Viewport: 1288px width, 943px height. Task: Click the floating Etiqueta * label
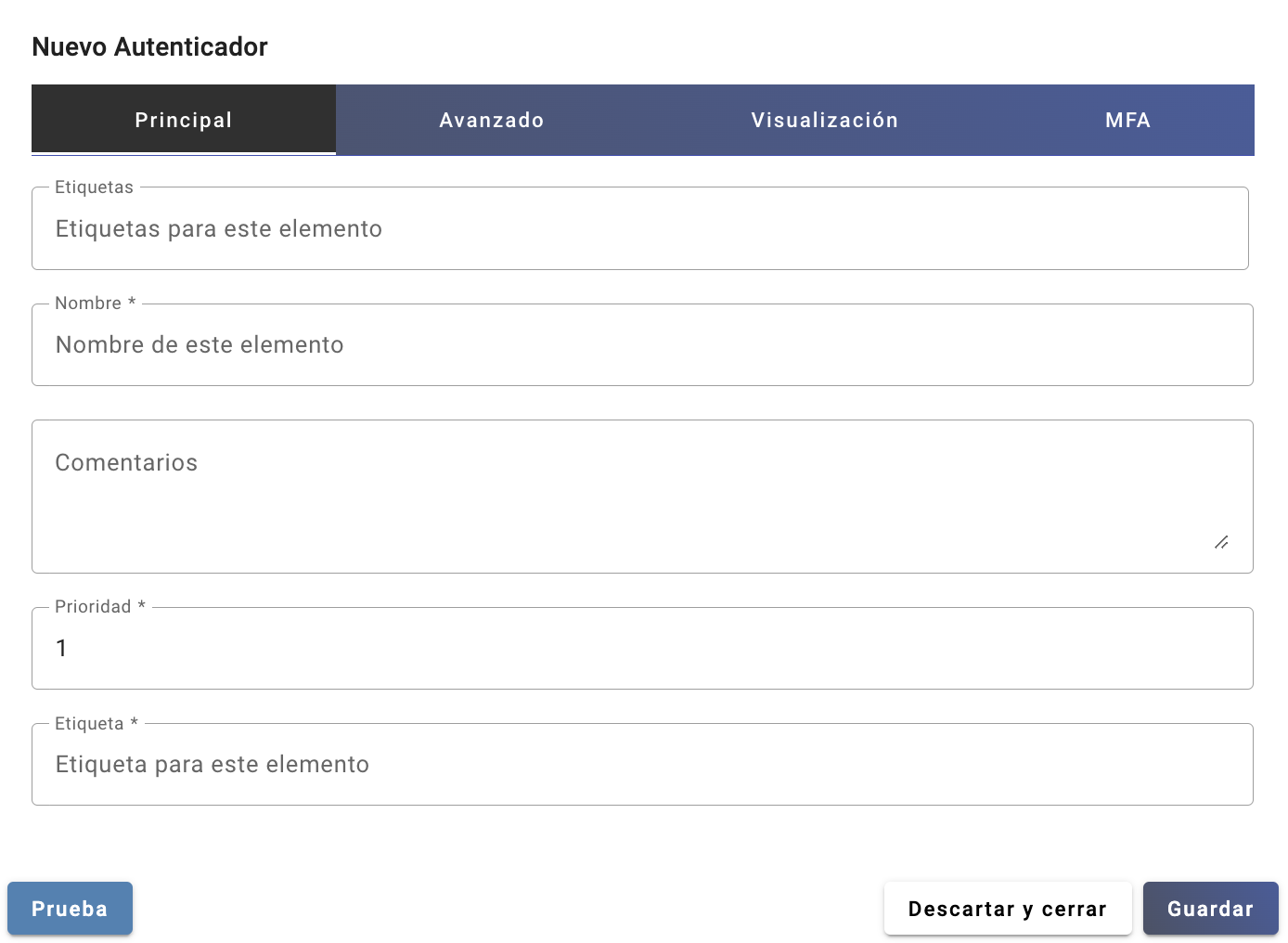tap(96, 724)
